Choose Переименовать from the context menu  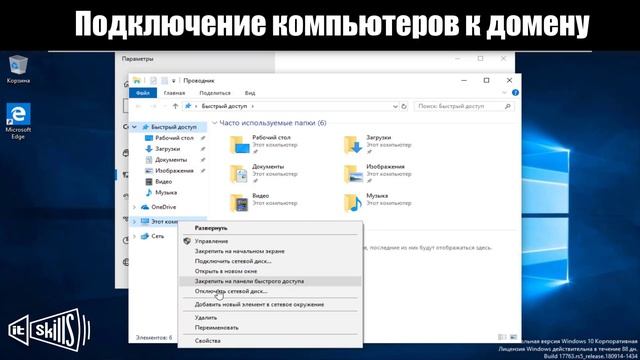270,328
